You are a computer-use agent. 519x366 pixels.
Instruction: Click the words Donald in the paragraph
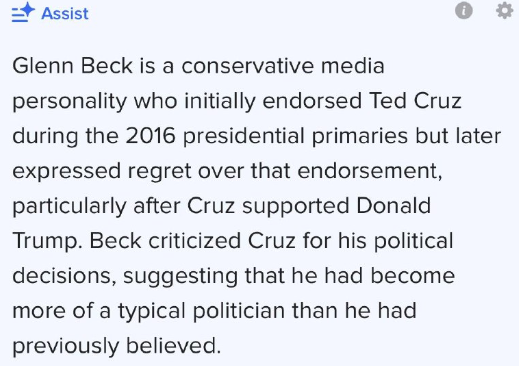pos(394,206)
